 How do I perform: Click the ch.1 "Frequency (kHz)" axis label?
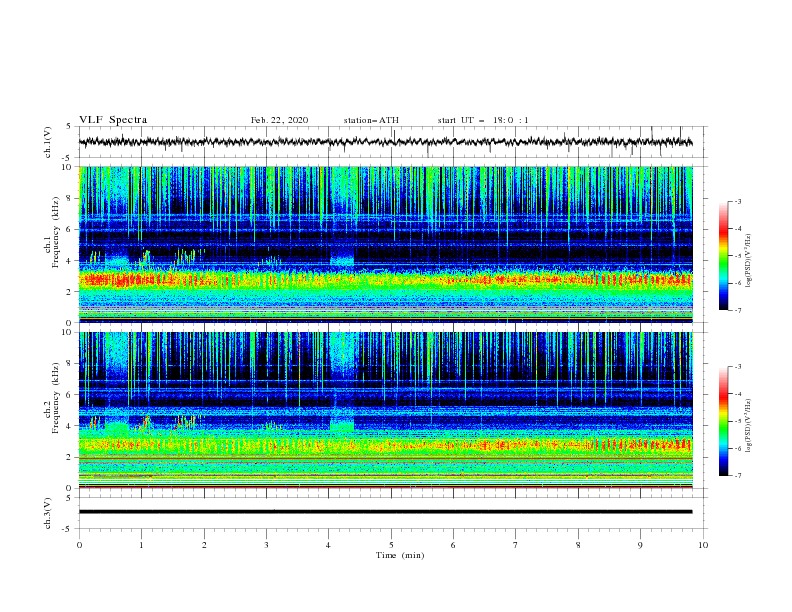(56, 232)
